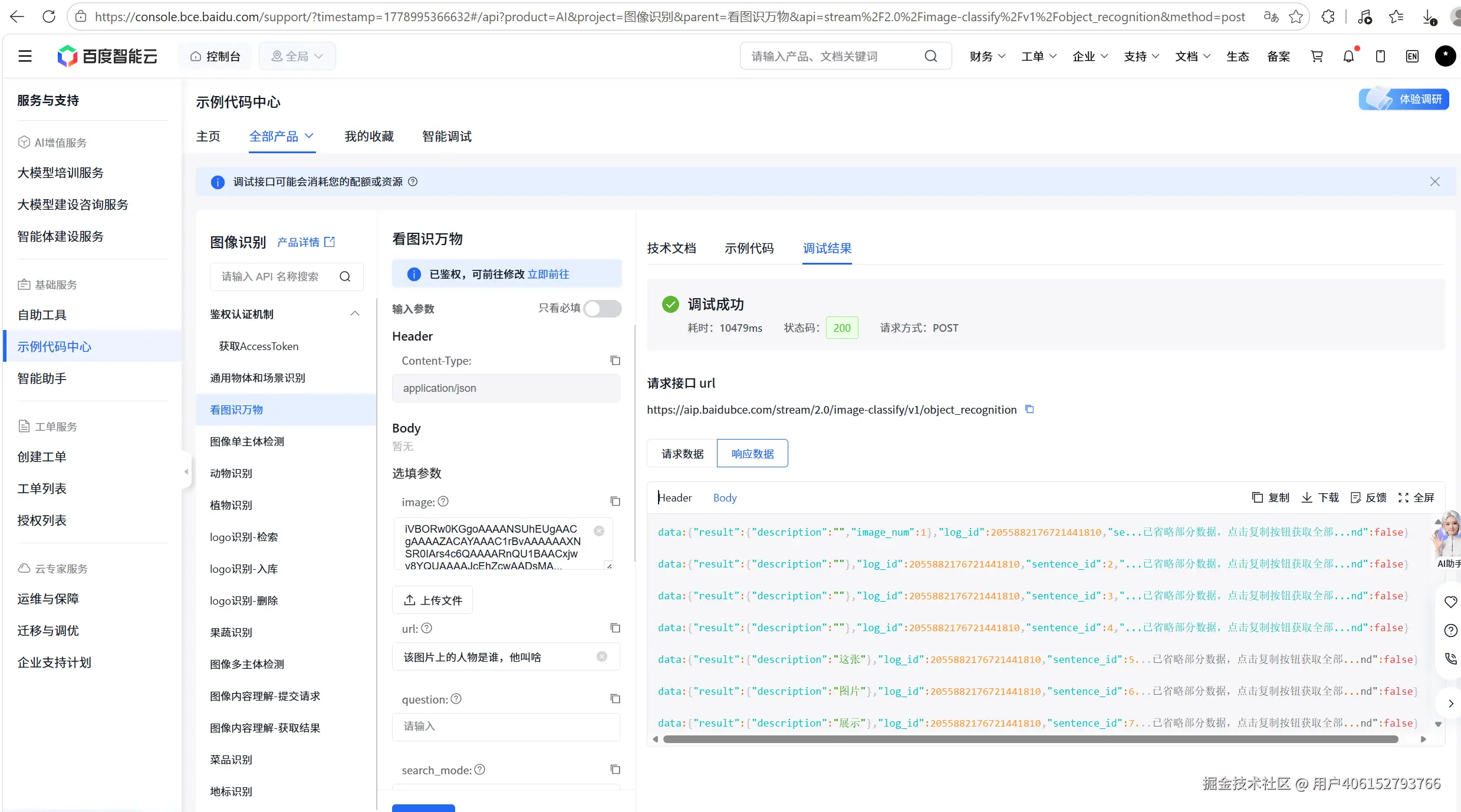Screen dimensions: 1461x812
Task: Expand the 全部产品 tab dropdown
Action: [x=282, y=137]
